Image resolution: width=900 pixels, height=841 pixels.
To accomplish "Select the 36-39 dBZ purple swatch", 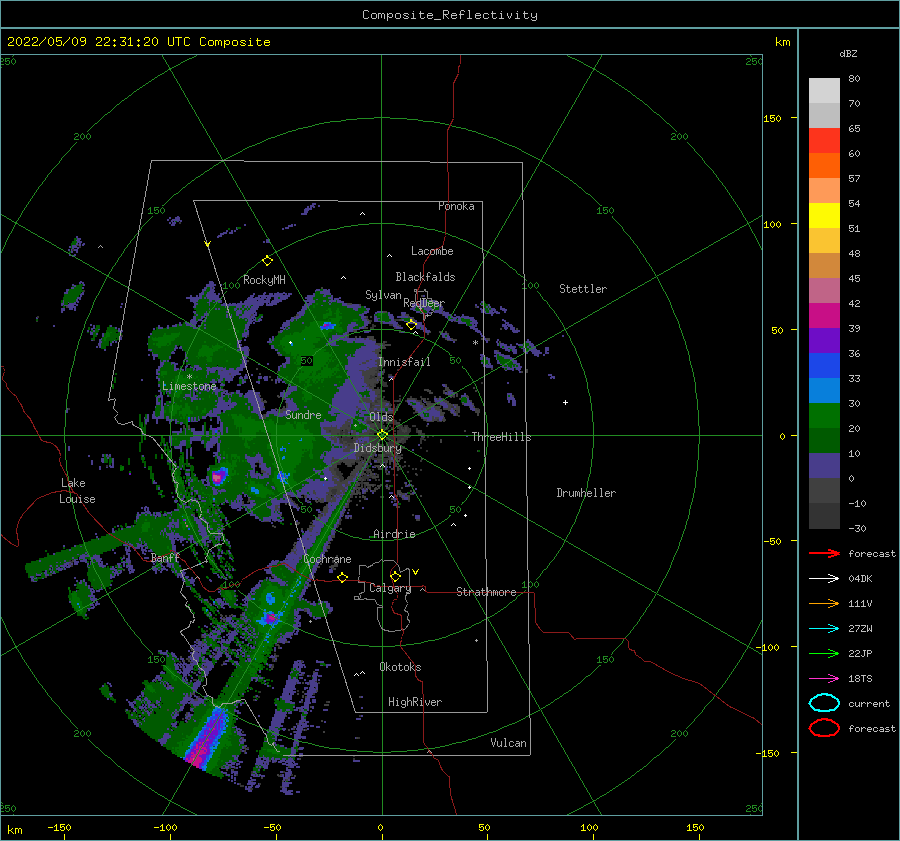I will pyautogui.click(x=824, y=341).
